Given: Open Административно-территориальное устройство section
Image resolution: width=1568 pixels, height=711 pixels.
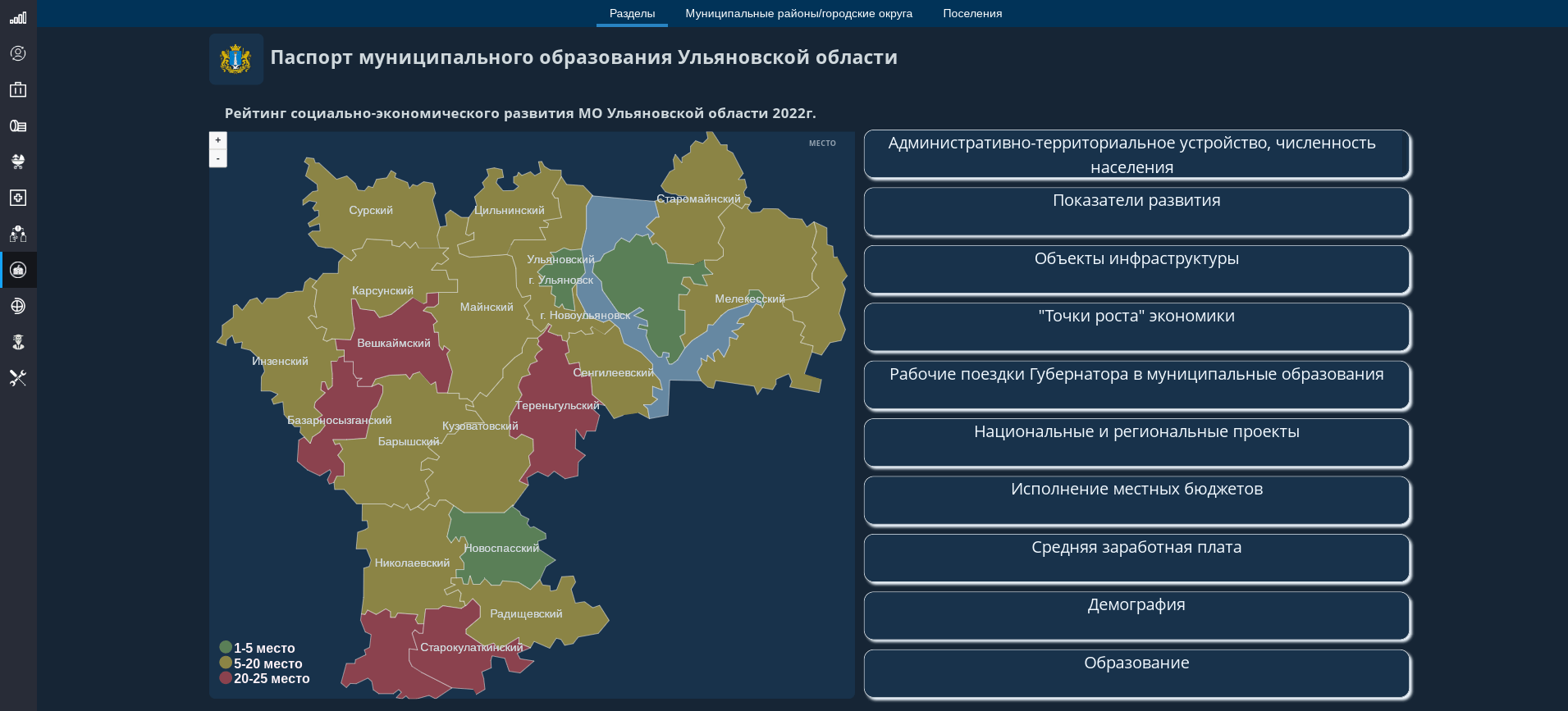Looking at the screenshot, I should 1137,155.
